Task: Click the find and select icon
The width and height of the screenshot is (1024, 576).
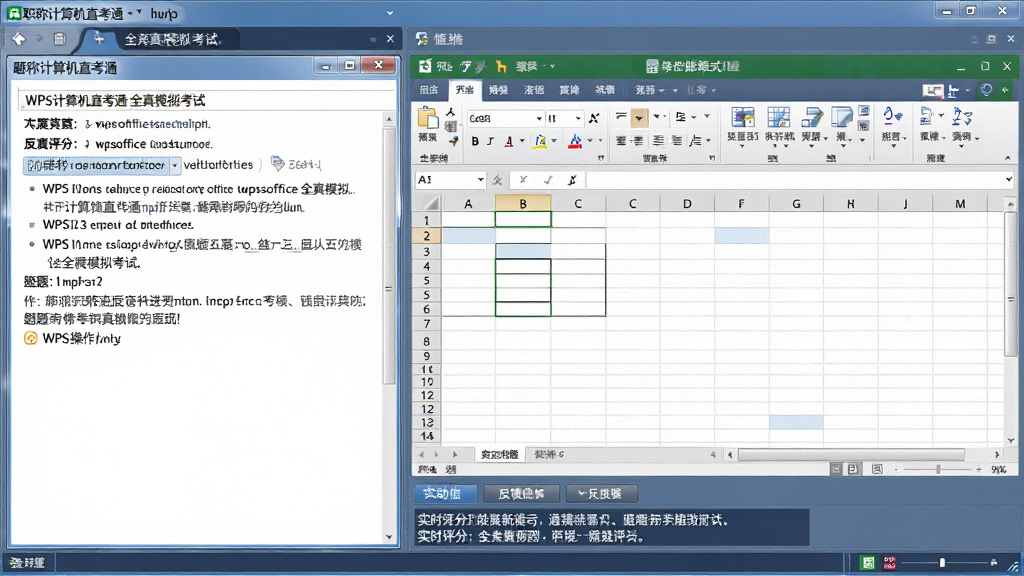Action: [961, 116]
